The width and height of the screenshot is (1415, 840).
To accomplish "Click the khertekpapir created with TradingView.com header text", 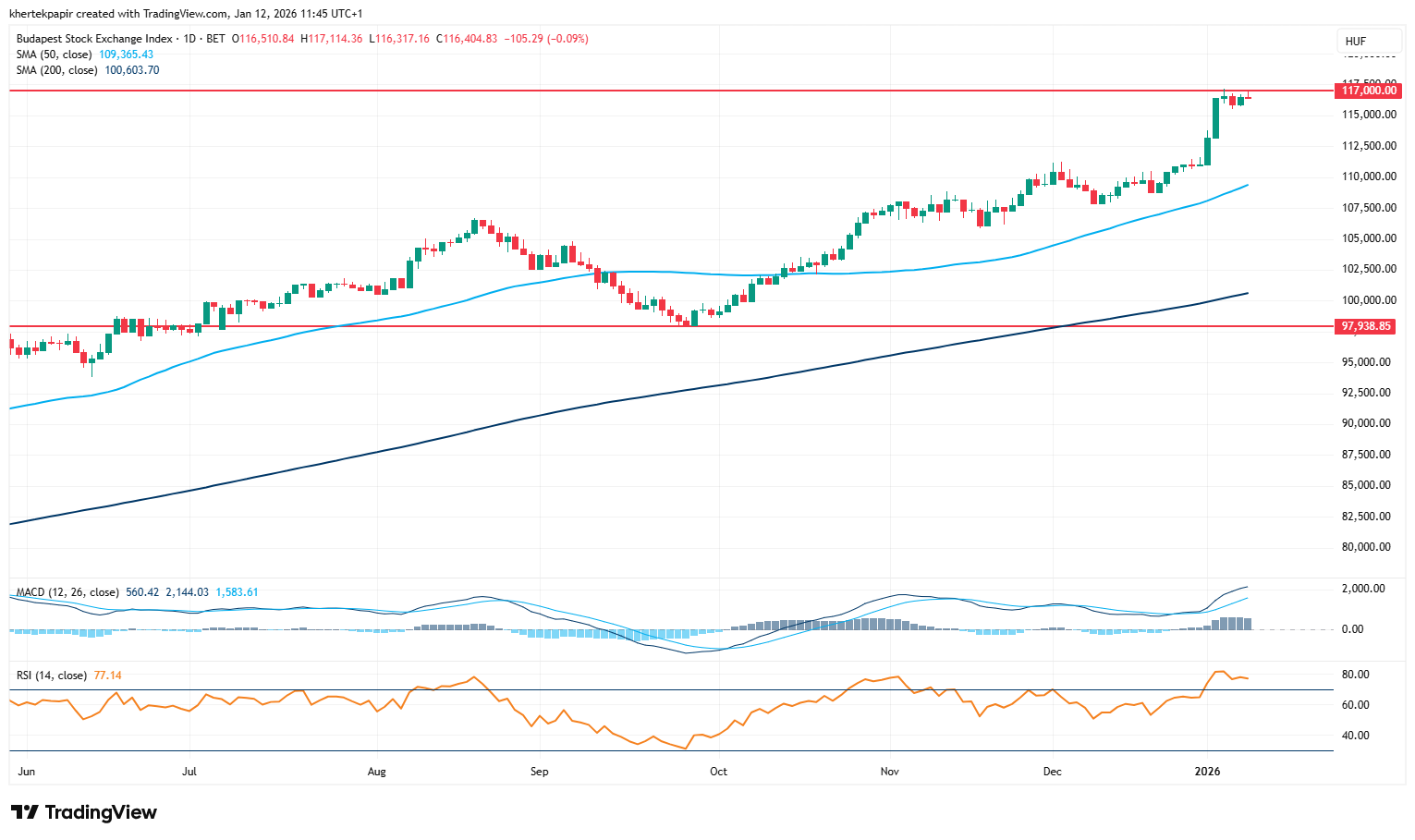I will [x=186, y=14].
